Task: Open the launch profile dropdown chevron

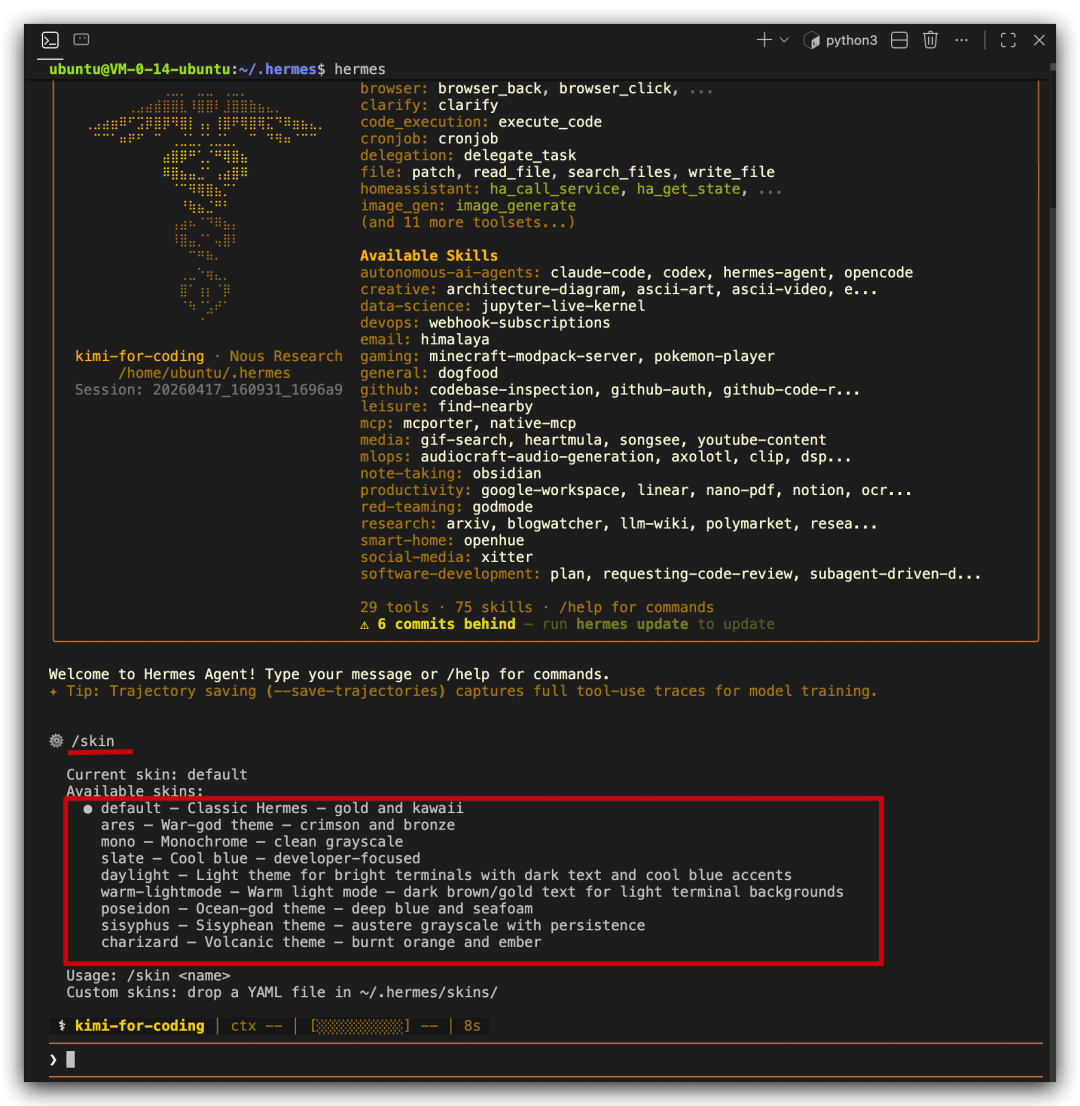Action: point(784,40)
